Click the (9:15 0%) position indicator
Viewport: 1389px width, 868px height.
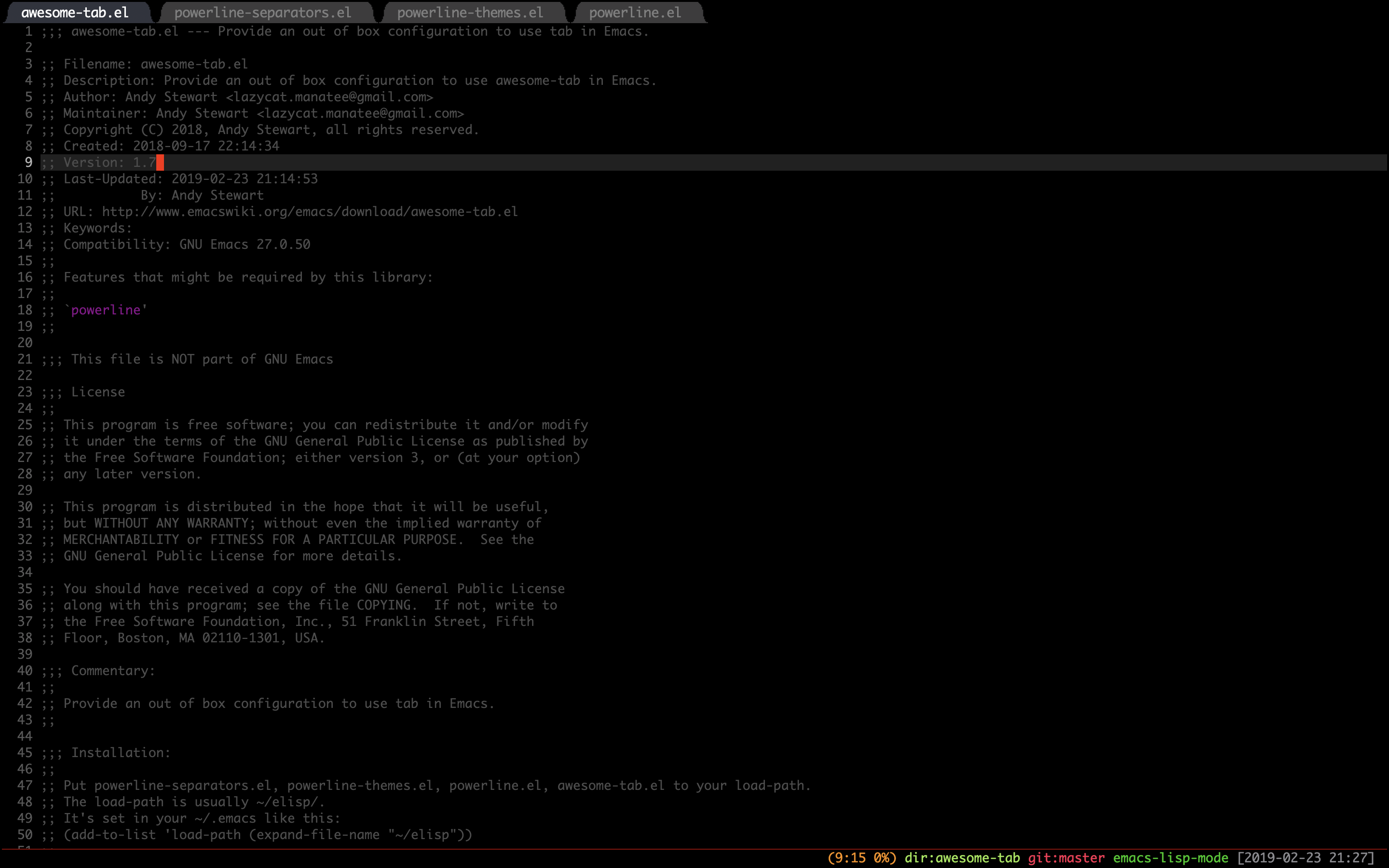[861, 858]
